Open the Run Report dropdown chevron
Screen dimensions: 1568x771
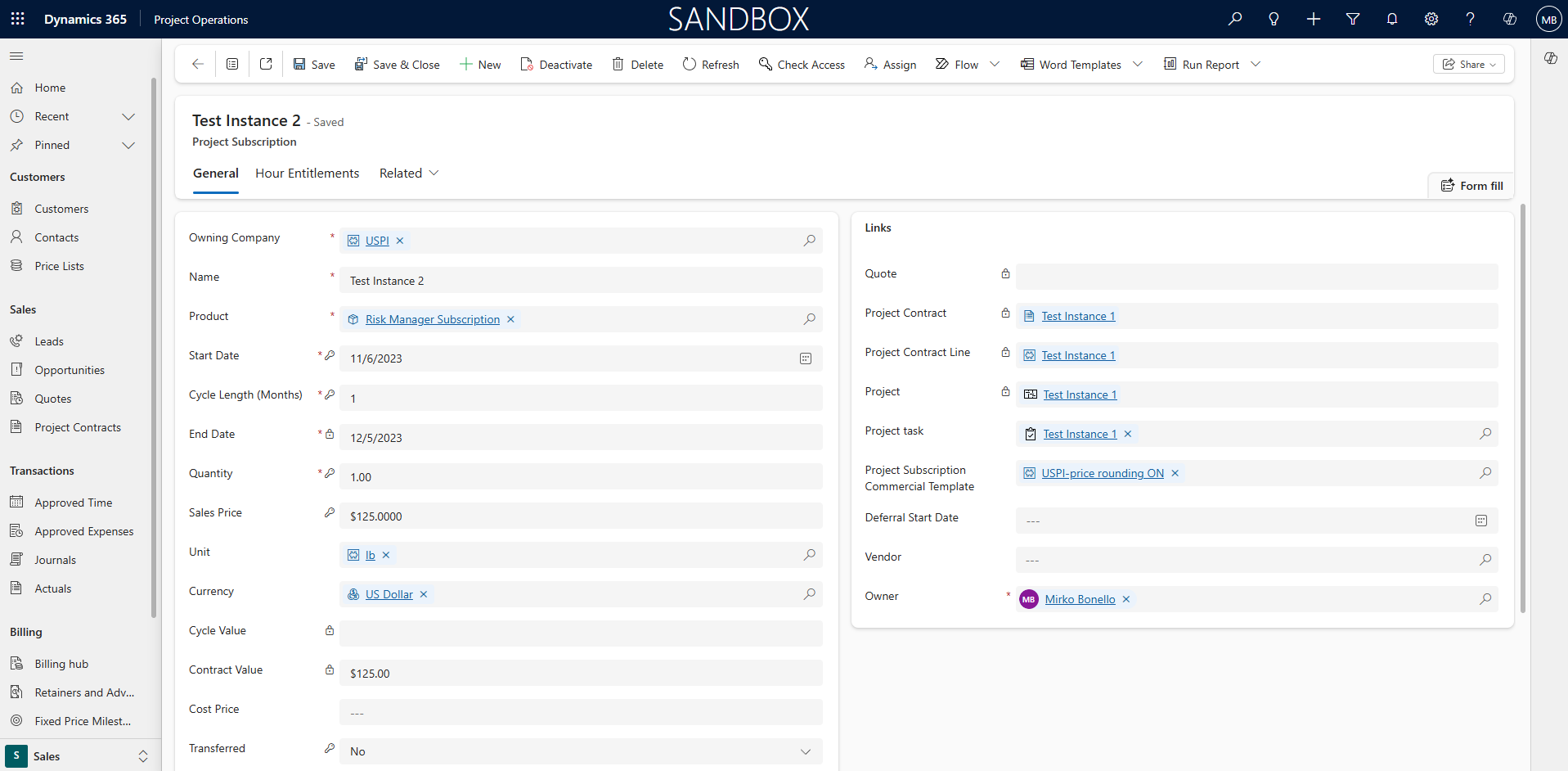(x=1256, y=64)
